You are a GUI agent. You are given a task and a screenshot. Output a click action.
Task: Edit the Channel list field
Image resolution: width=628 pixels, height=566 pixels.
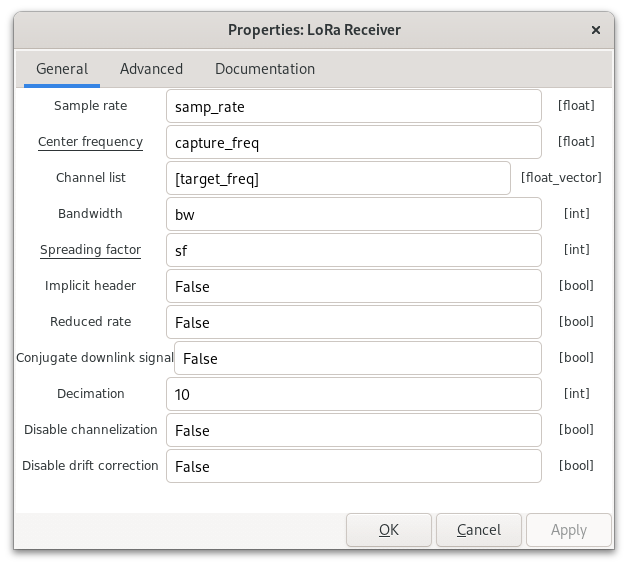click(338, 178)
